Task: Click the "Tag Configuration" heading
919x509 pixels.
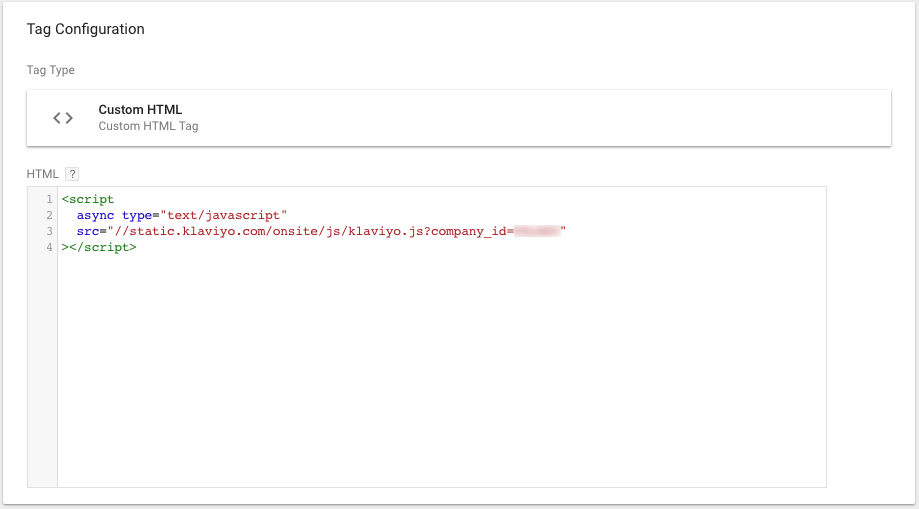Action: 85,29
